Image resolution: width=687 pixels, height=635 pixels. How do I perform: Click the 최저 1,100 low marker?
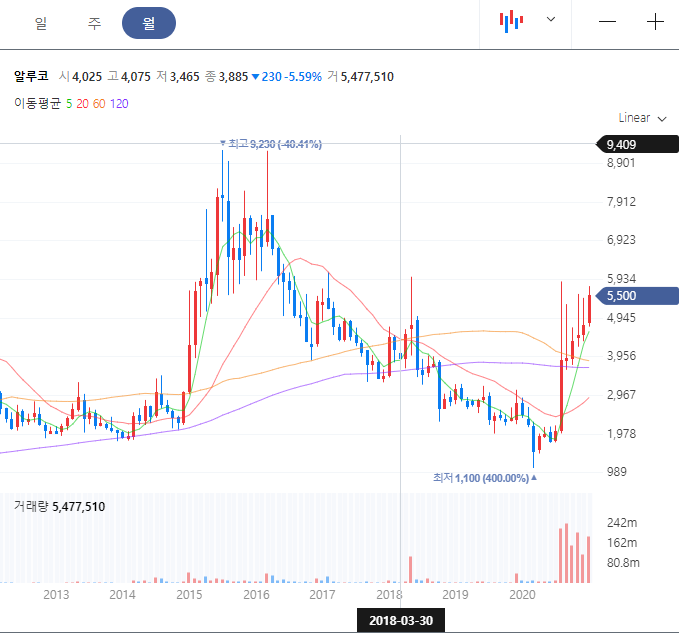coord(485,478)
